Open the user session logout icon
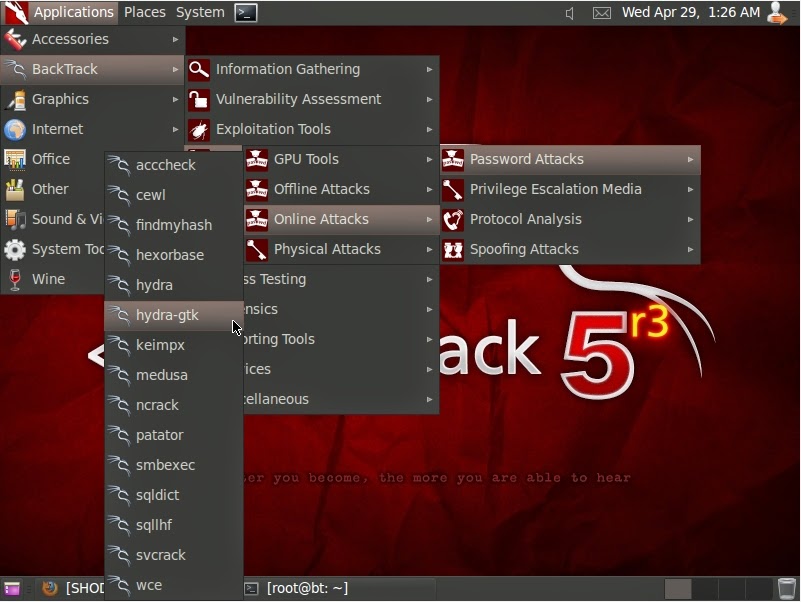The height and width of the screenshot is (602, 801). coord(777,13)
